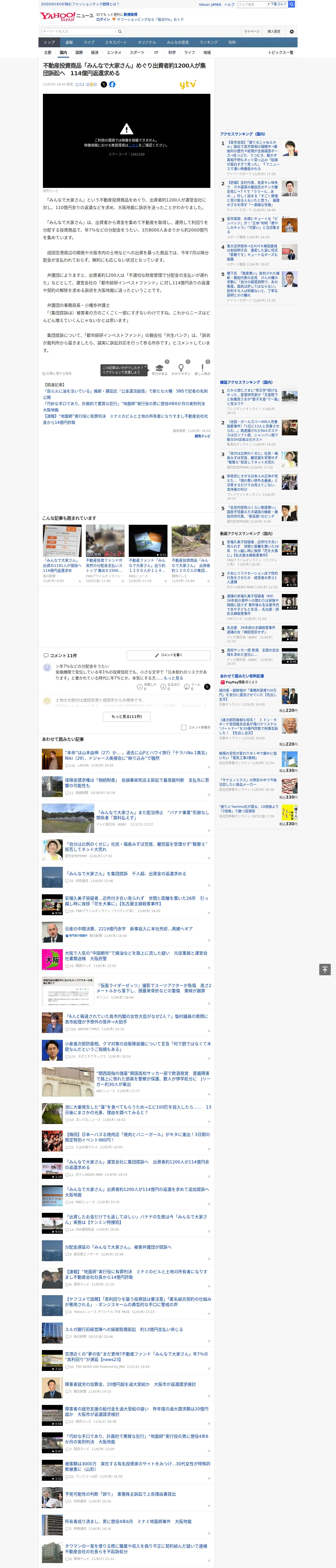Click the search magnifier icon beside keyword field
Image resolution: width=336 pixels, height=1568 pixels.
pos(120,31)
